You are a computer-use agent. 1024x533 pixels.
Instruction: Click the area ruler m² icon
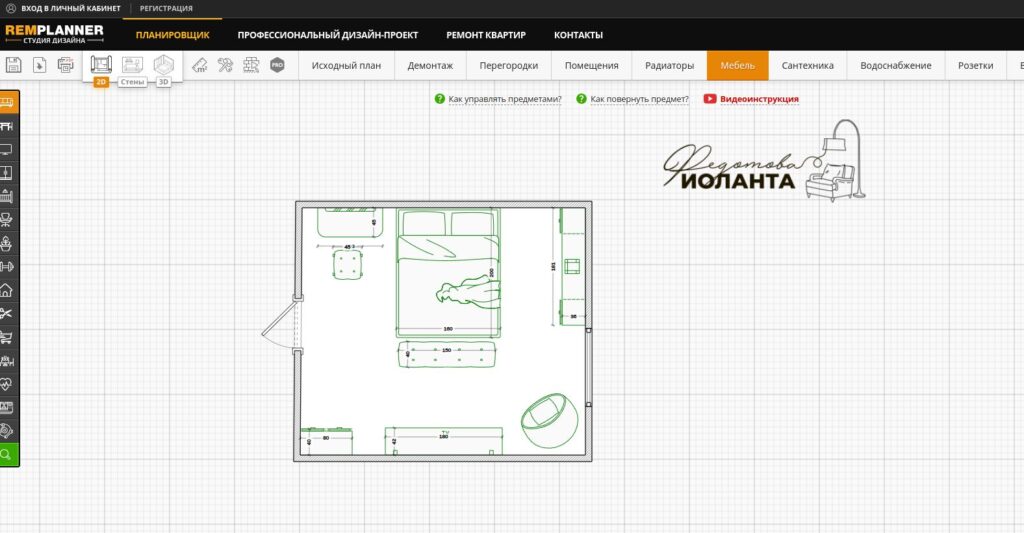[x=200, y=65]
